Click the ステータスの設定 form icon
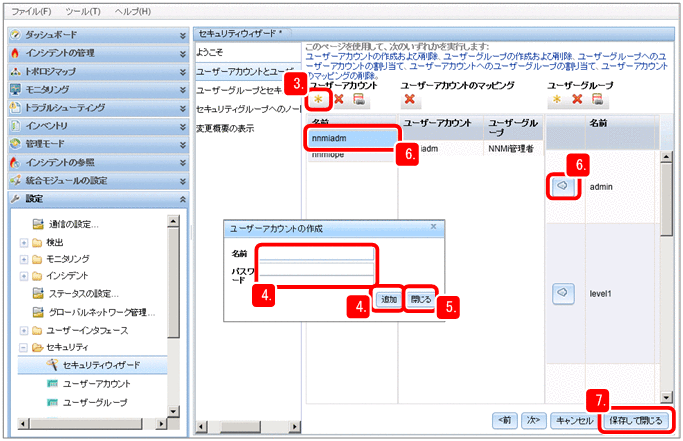683x441 pixels. (x=38, y=293)
